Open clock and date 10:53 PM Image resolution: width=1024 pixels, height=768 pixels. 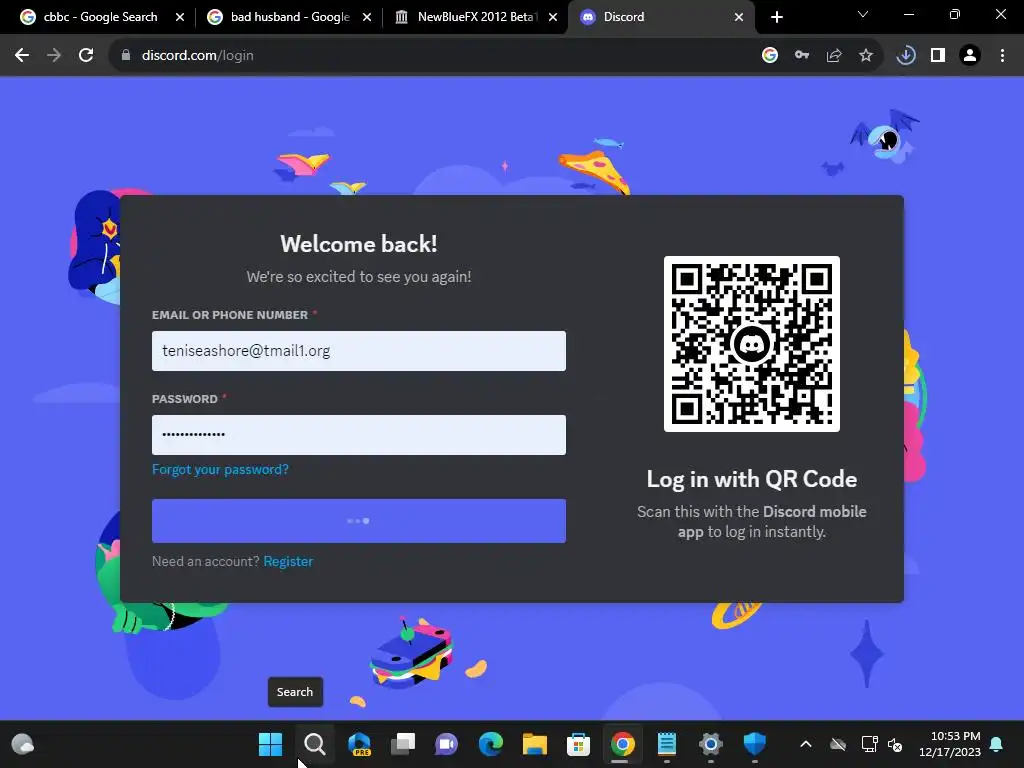tap(950, 744)
